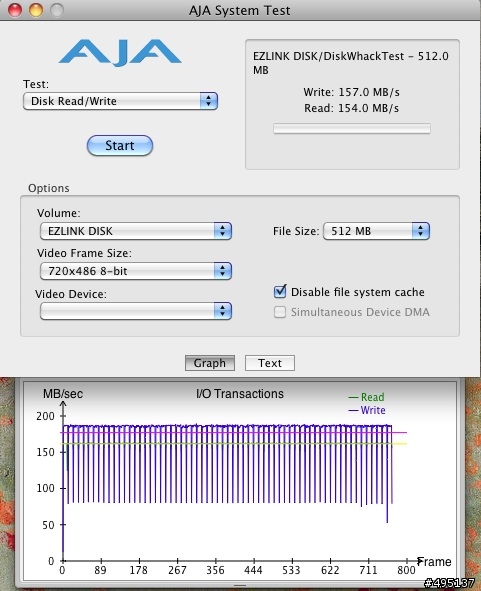
Task: Switch to the Text tab
Action: click(x=270, y=363)
